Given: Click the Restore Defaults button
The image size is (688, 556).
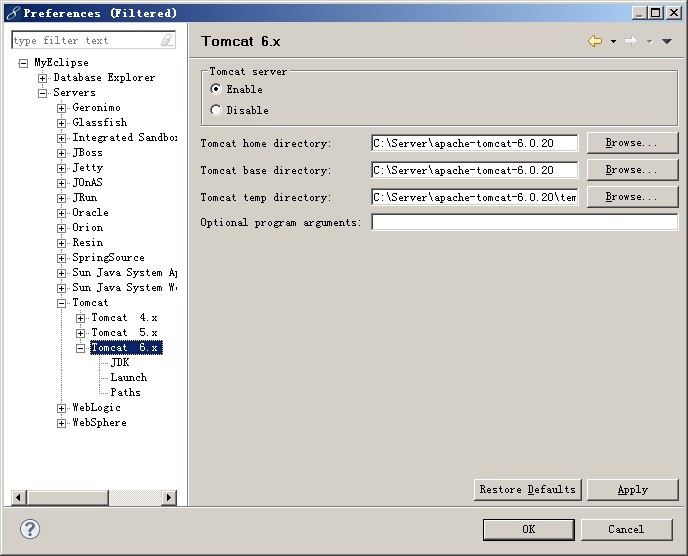Looking at the screenshot, I should click(527, 489).
